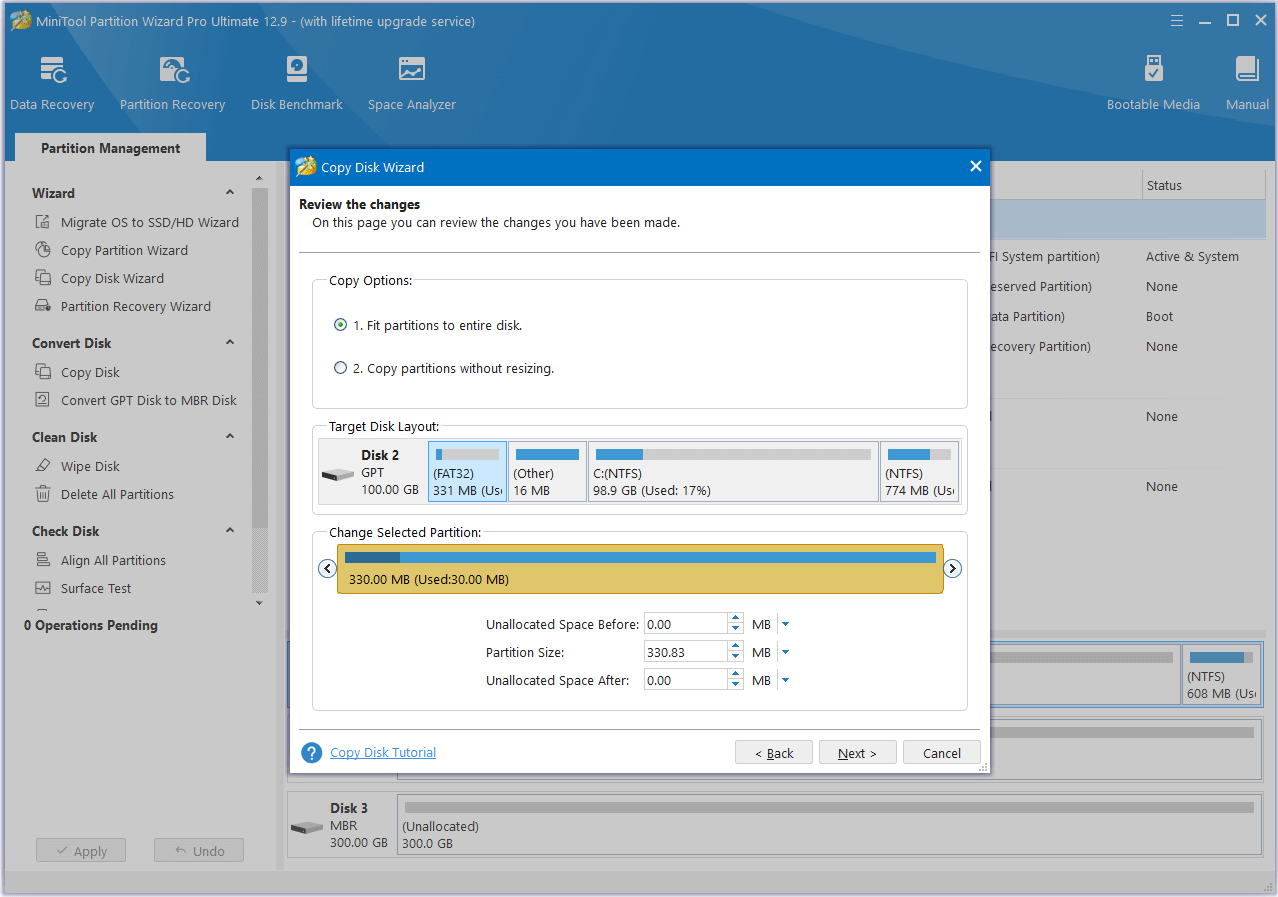The height and width of the screenshot is (897, 1278).
Task: Click Copy Disk Wizard icon in sidebar
Action: click(x=43, y=278)
